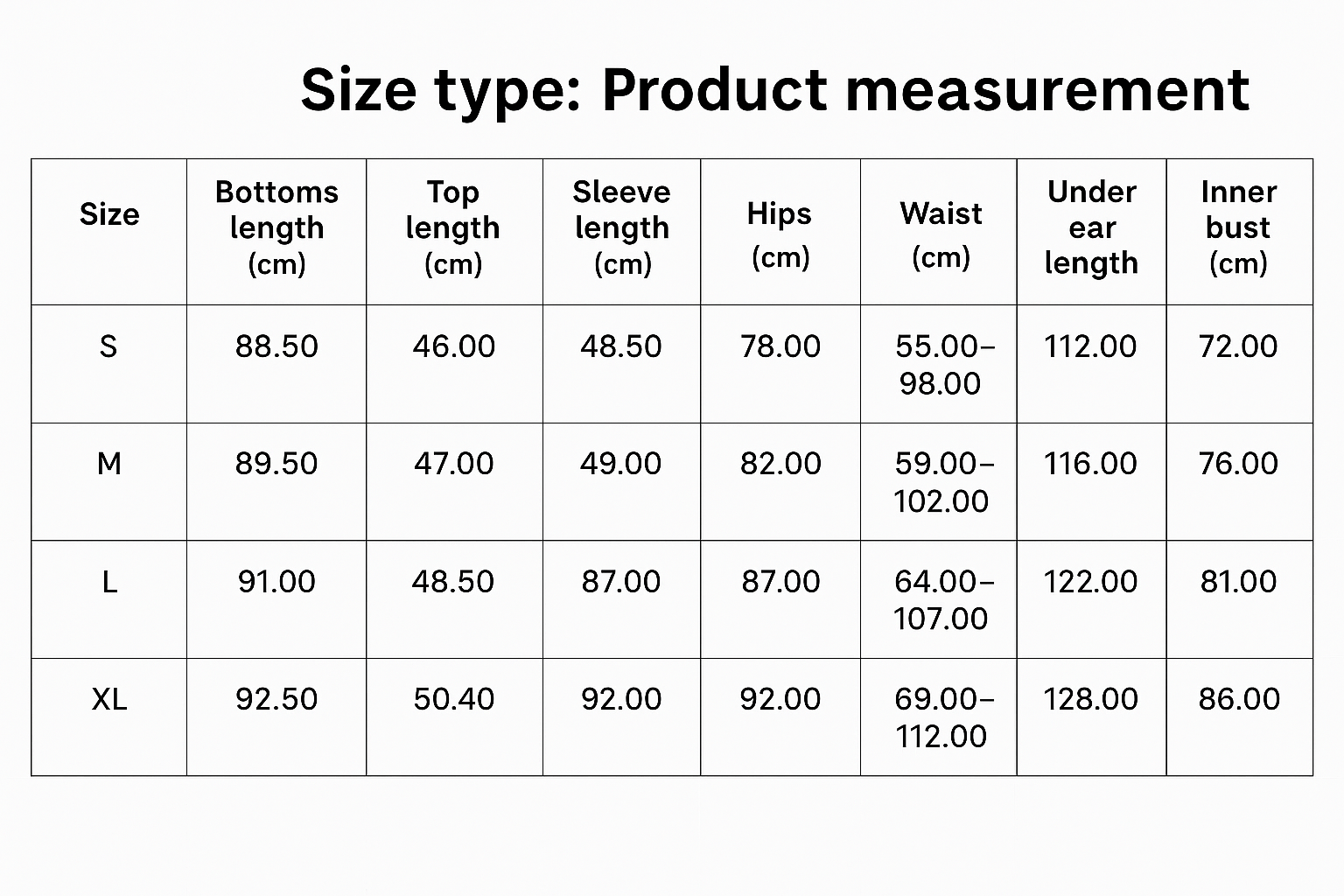Select the L size row label
Screen dimensions: 1344x896
[109, 582]
